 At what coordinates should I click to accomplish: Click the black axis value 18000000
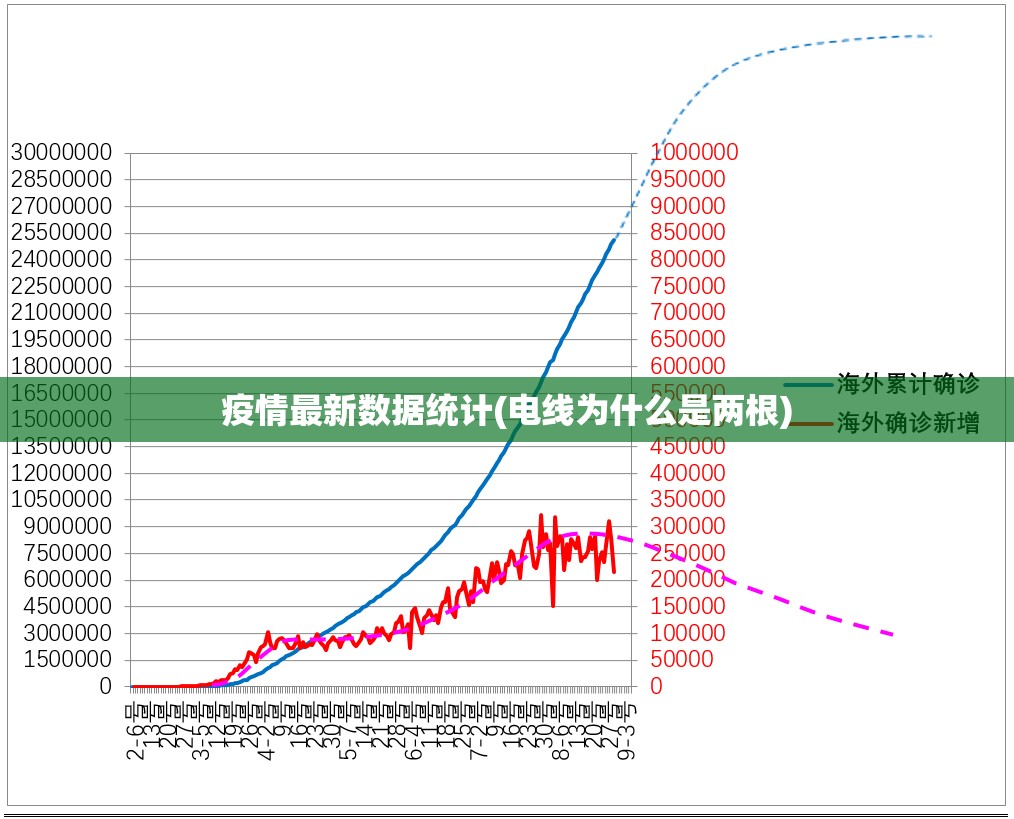(x=61, y=366)
